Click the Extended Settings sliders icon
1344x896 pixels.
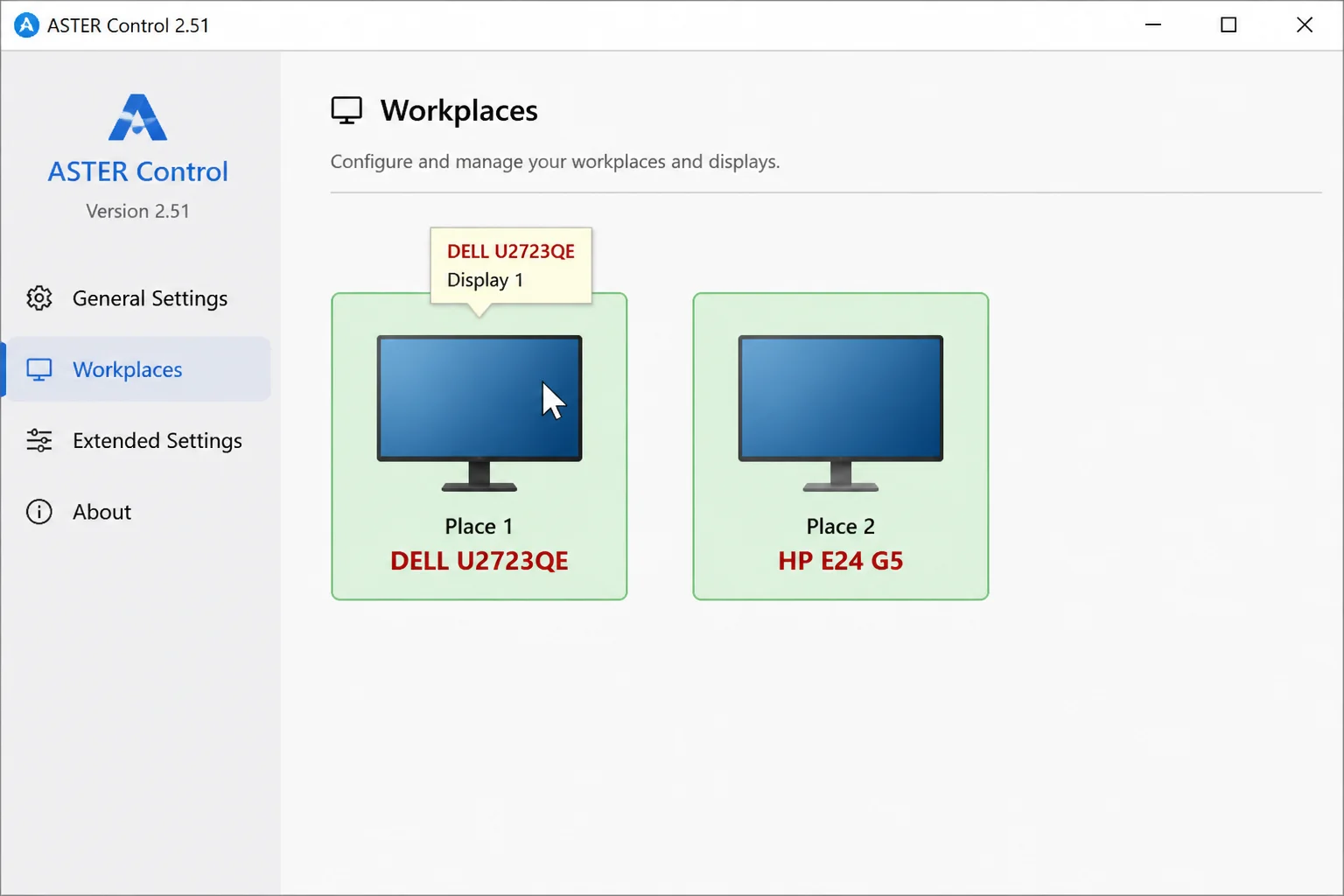[39, 440]
